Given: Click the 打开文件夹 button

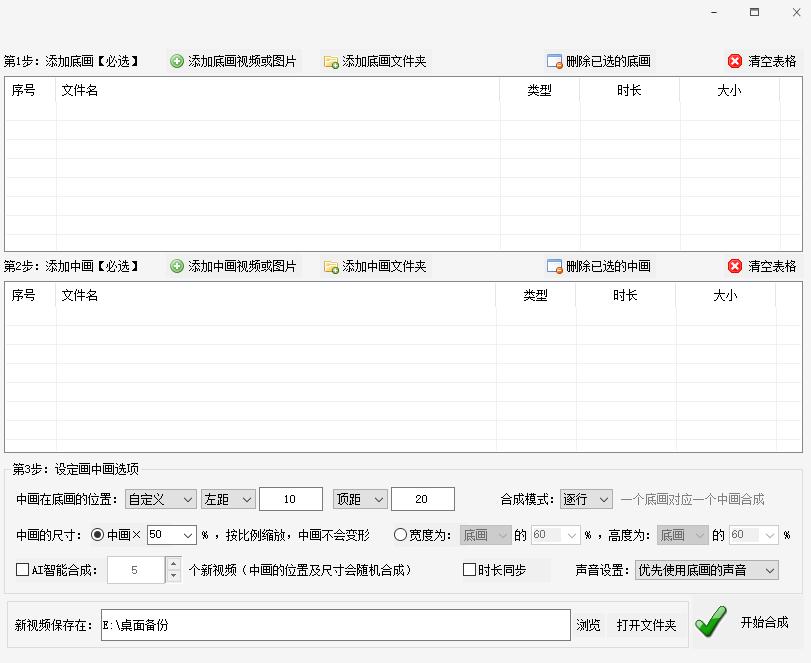Looking at the screenshot, I should [646, 624].
